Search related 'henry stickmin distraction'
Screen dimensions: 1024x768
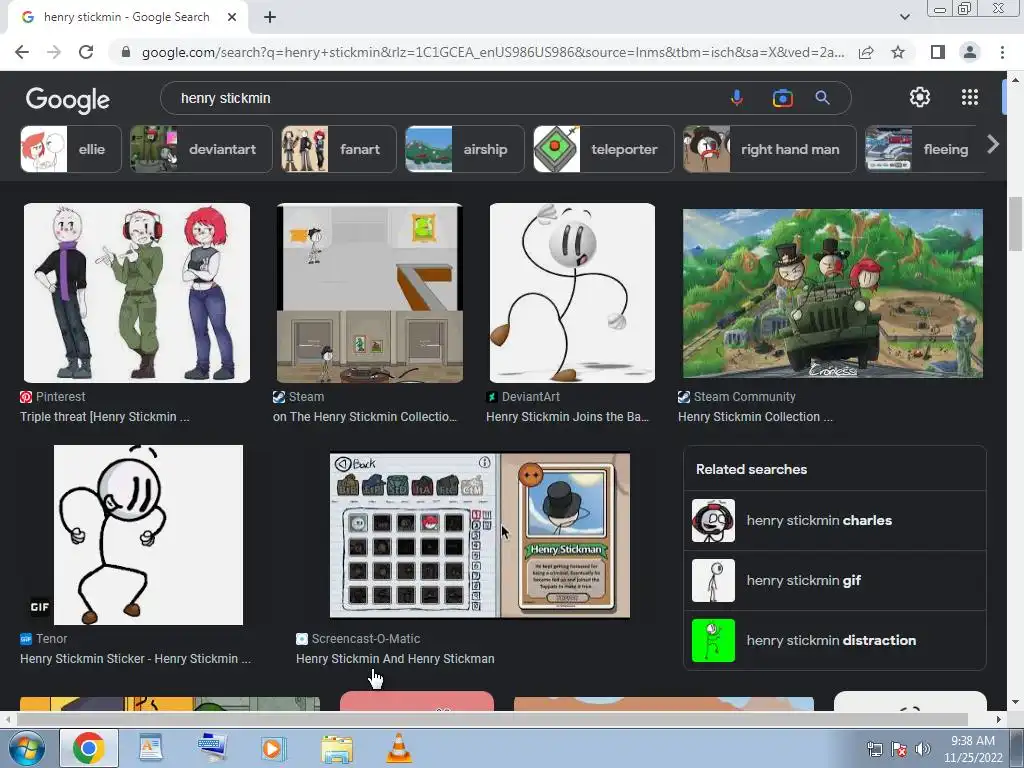[x=835, y=641]
